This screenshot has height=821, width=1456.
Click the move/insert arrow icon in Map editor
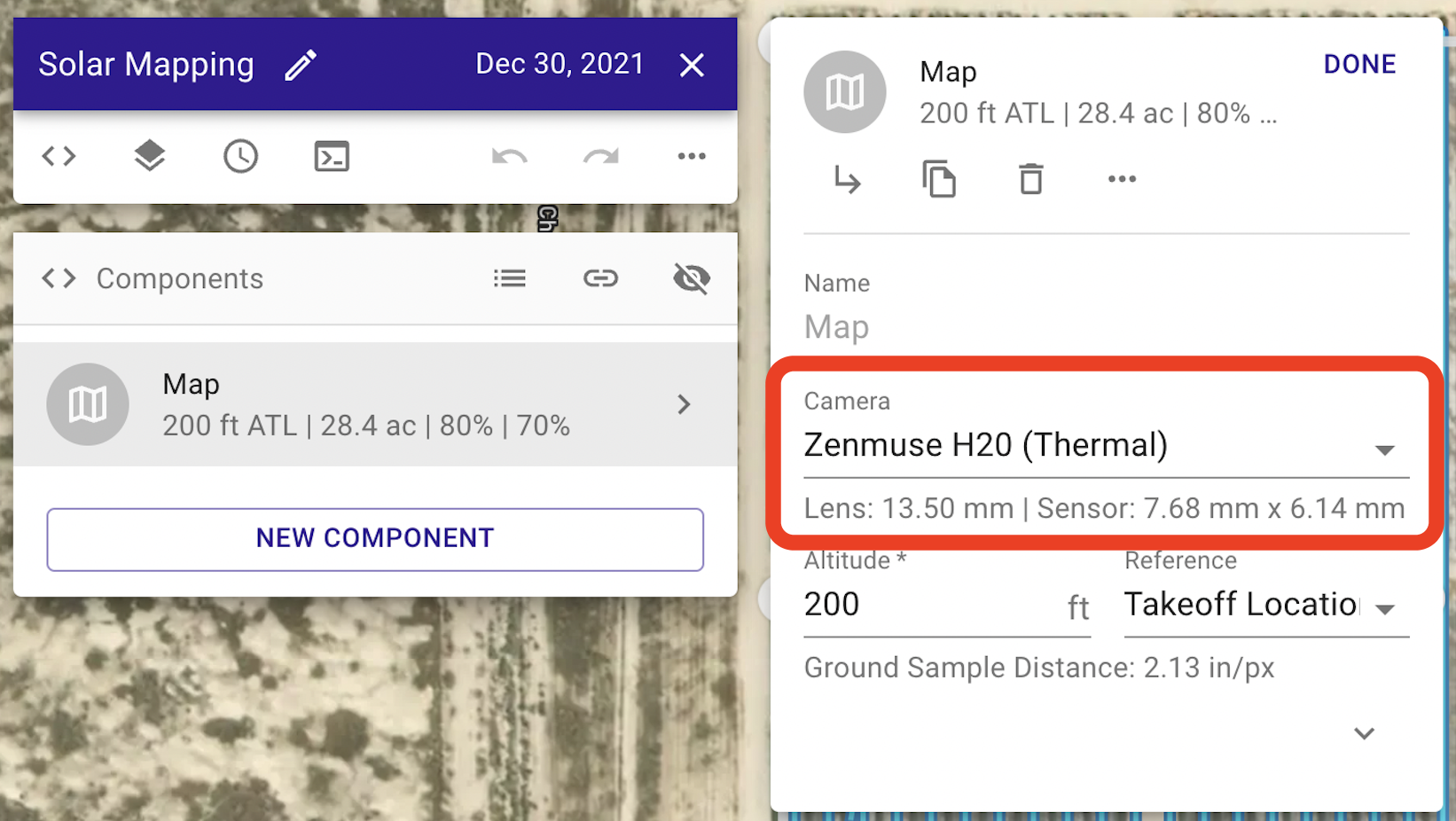tap(847, 180)
